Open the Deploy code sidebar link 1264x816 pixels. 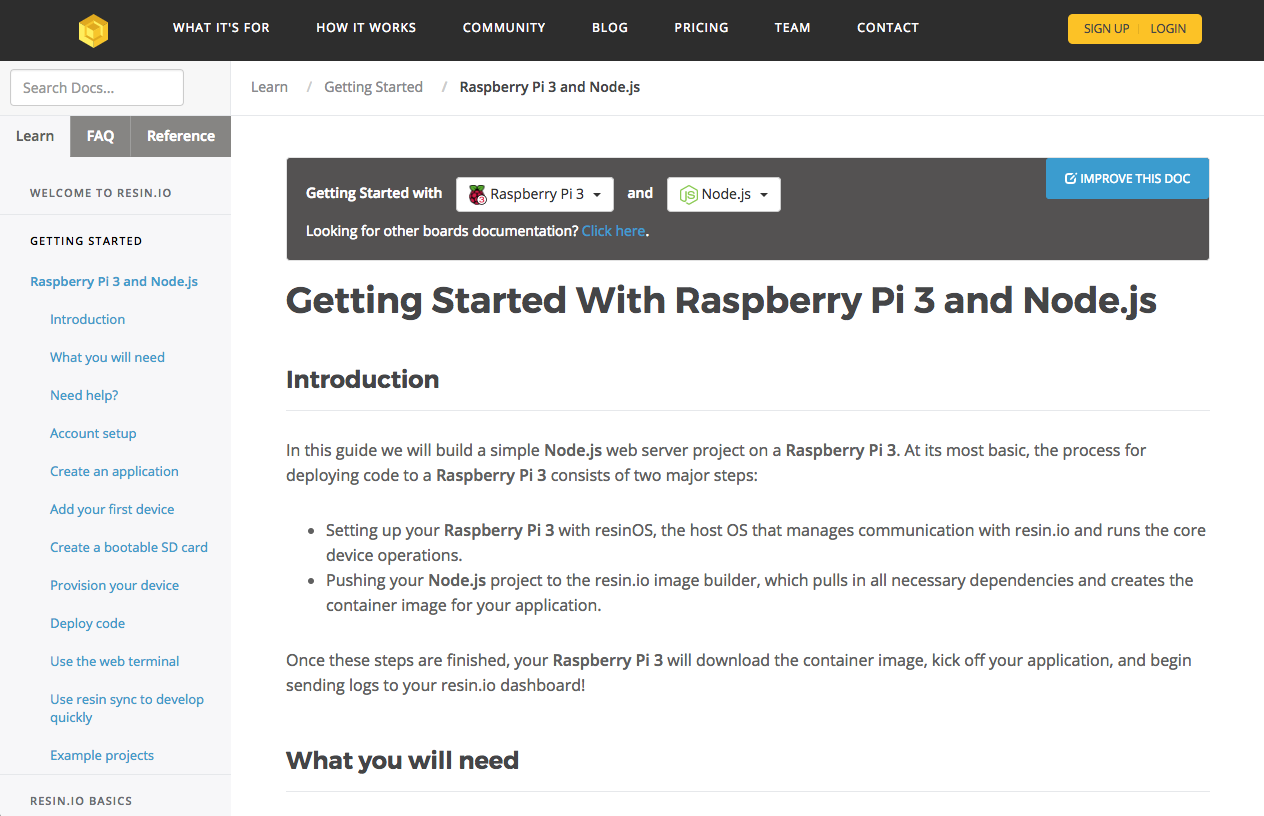click(x=88, y=623)
